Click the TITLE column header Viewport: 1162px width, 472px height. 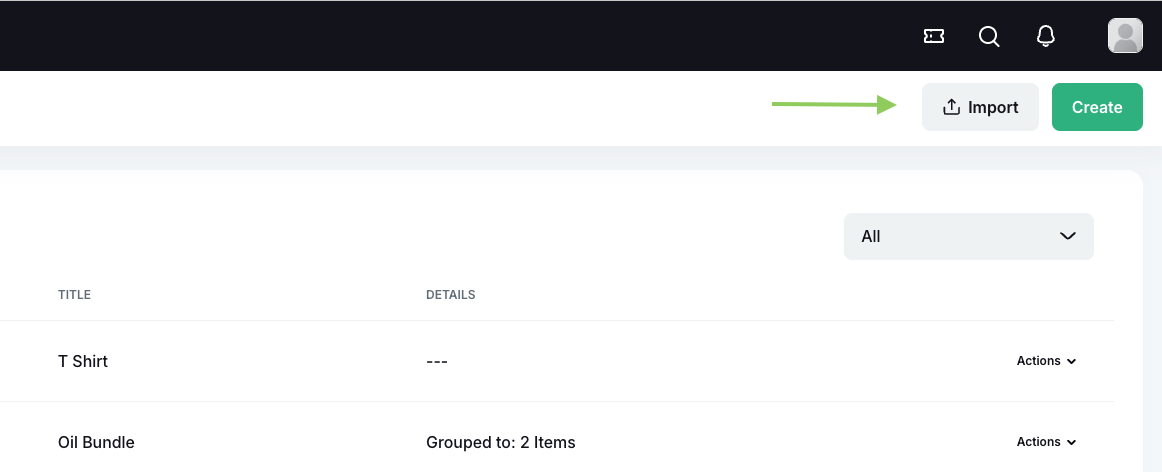click(x=75, y=295)
